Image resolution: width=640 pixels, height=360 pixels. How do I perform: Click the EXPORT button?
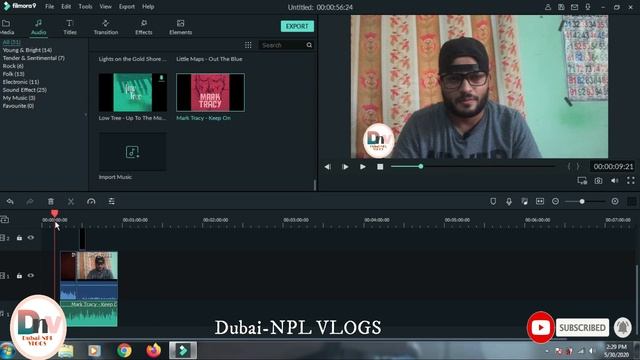click(x=297, y=26)
